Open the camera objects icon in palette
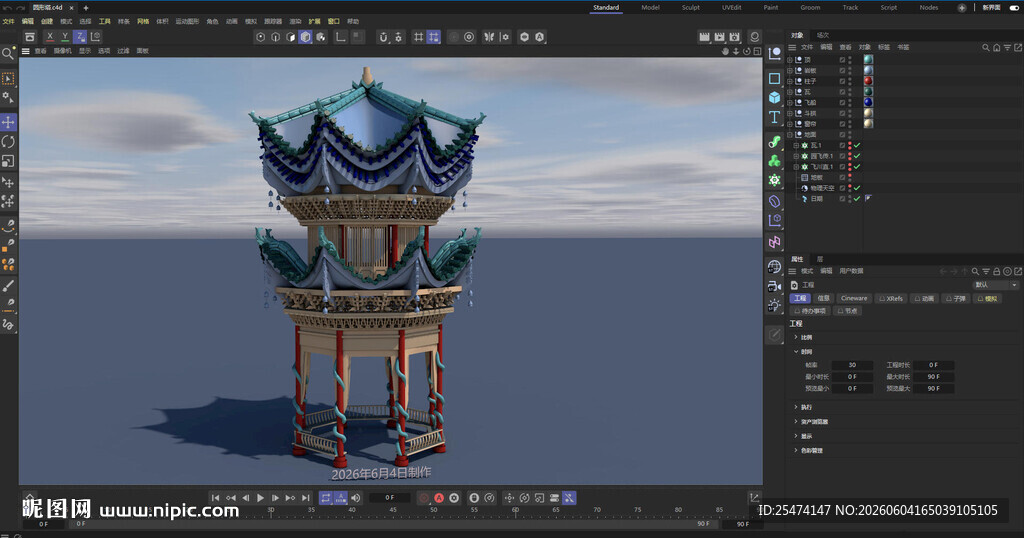The width and height of the screenshot is (1024, 538). coord(775,286)
